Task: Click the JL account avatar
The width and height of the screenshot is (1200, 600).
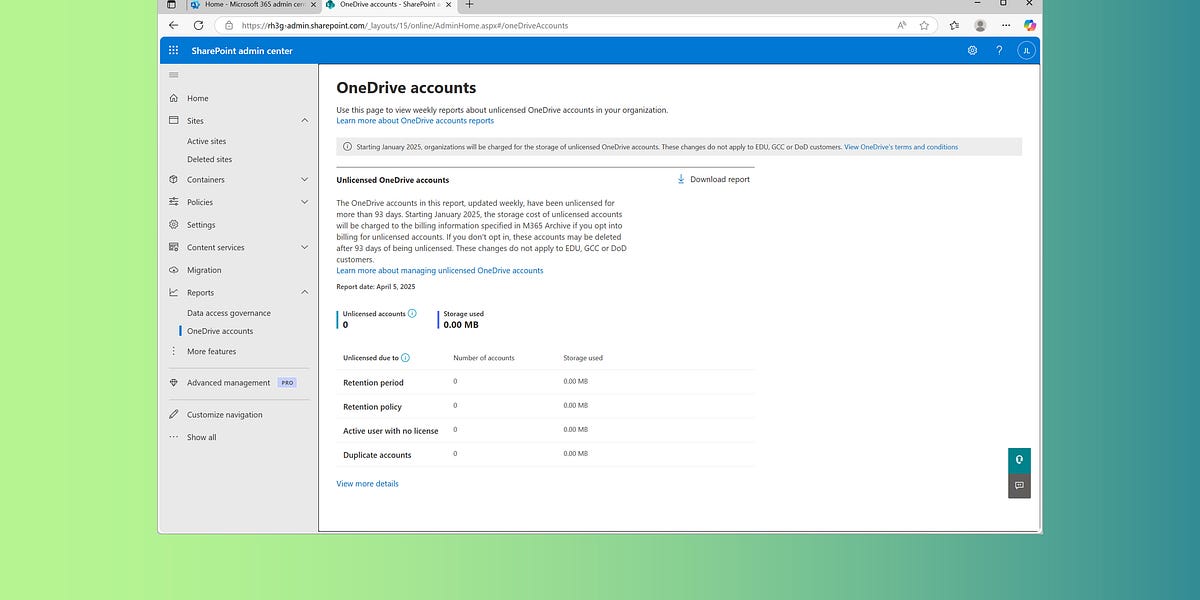Action: (1025, 49)
